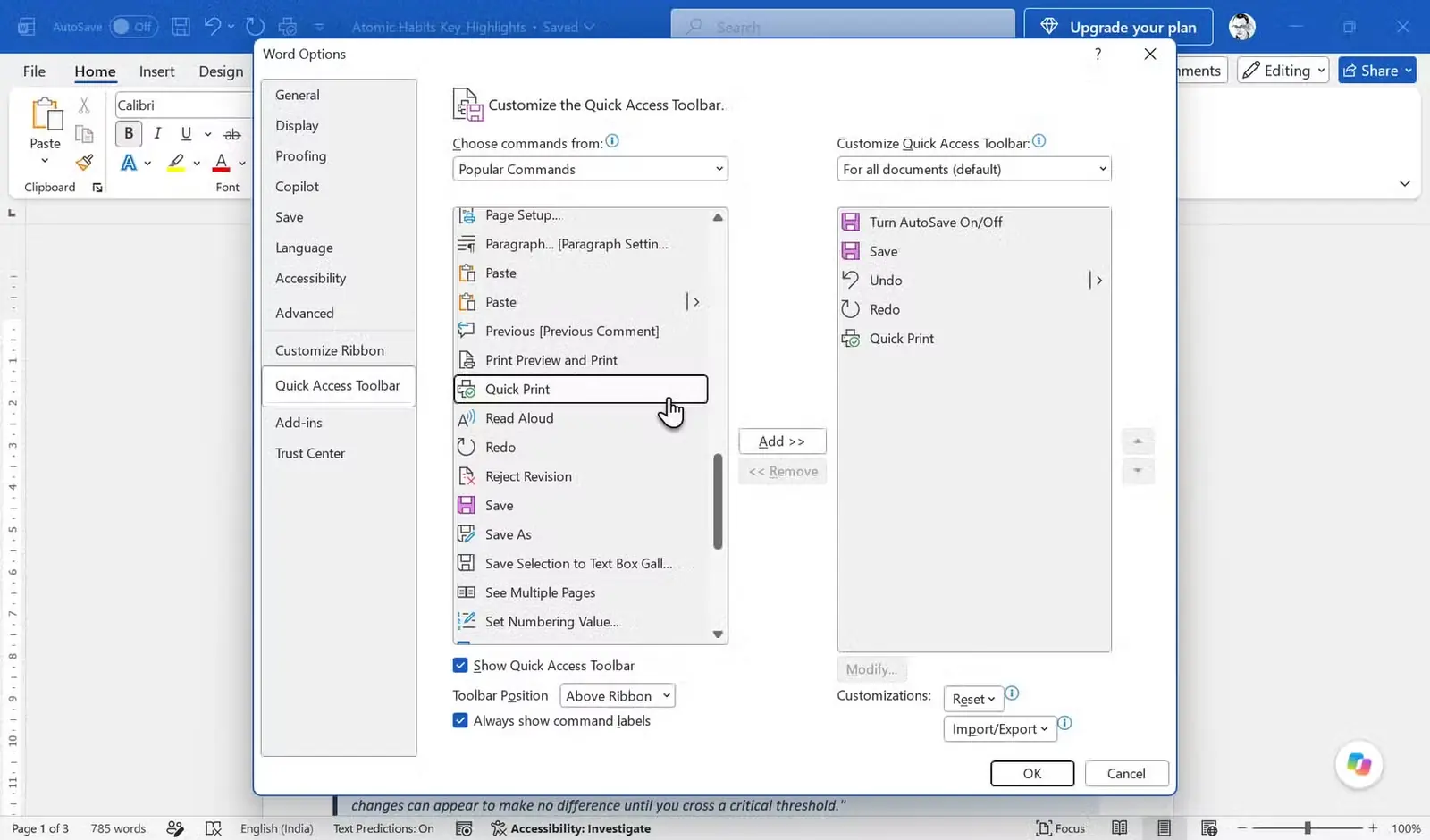Click the Undo icon in the title bar
This screenshot has width=1430, height=840.
tap(212, 27)
